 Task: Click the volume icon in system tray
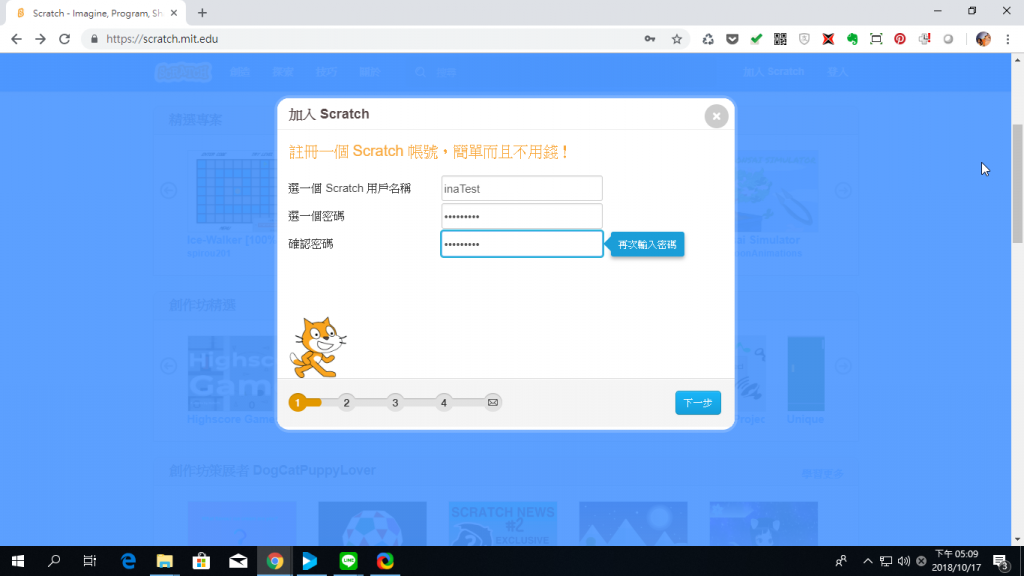click(904, 561)
